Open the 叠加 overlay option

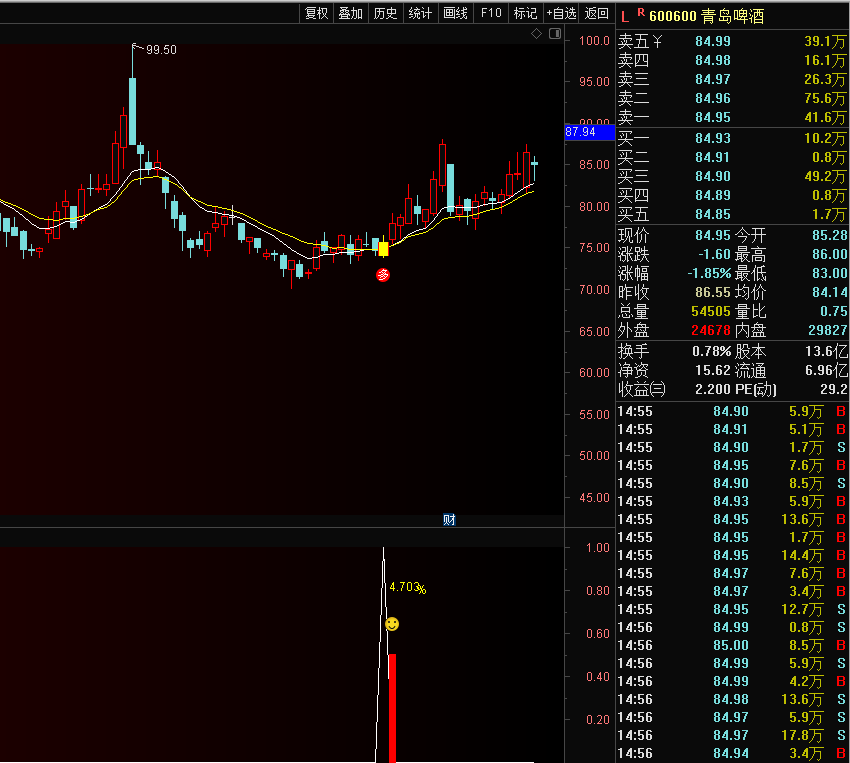point(351,13)
